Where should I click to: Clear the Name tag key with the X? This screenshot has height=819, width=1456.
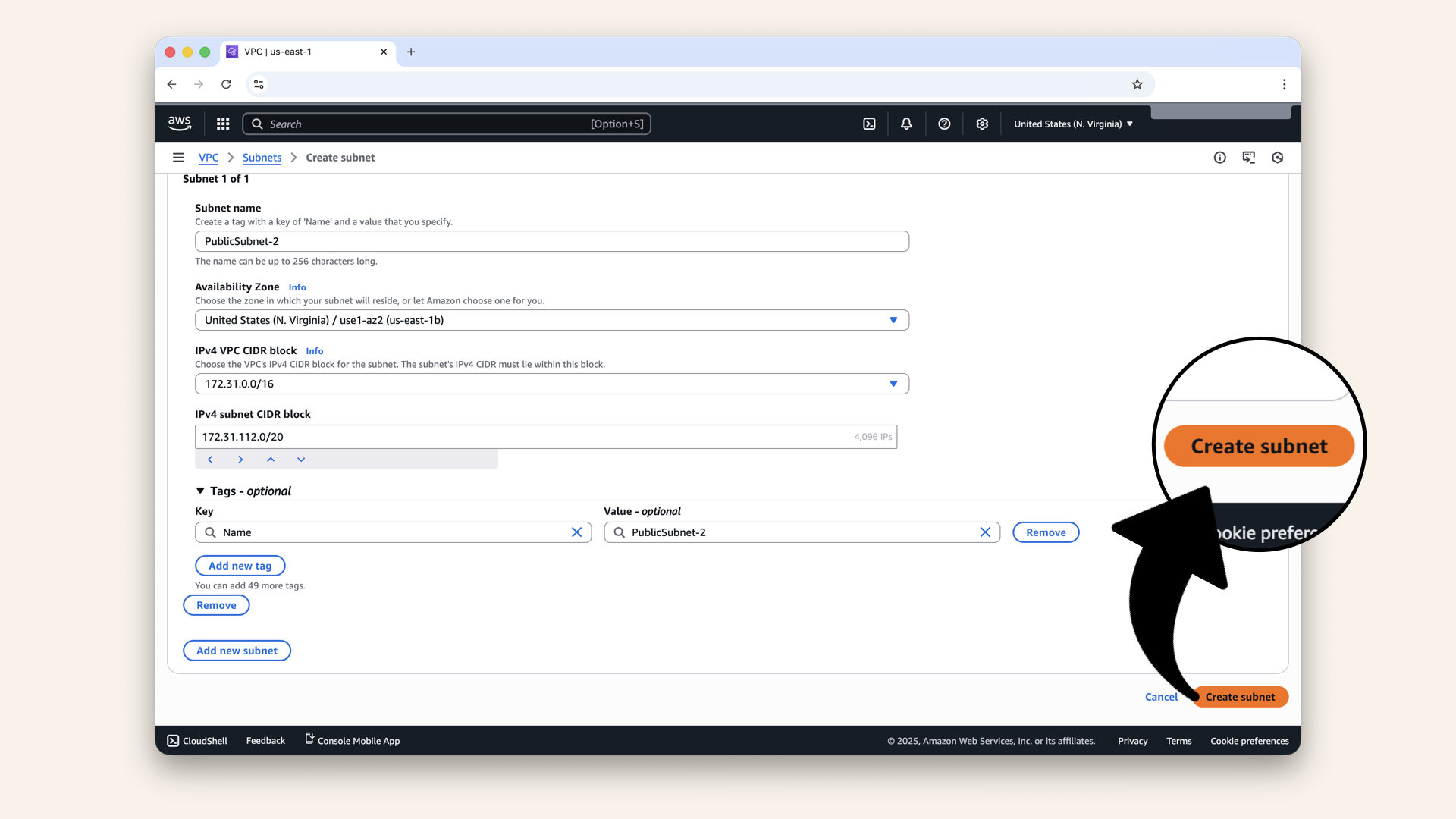577,532
